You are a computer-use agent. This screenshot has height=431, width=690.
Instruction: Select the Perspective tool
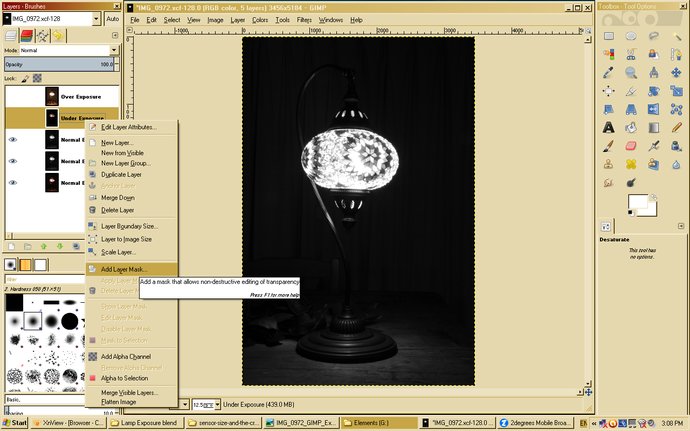(x=631, y=109)
